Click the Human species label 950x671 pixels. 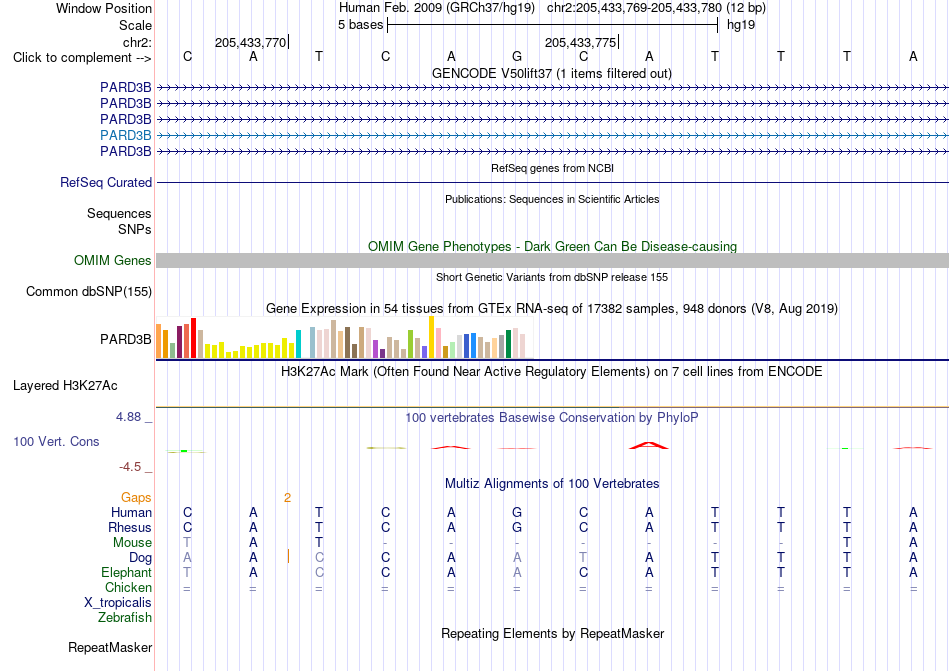click(x=131, y=512)
